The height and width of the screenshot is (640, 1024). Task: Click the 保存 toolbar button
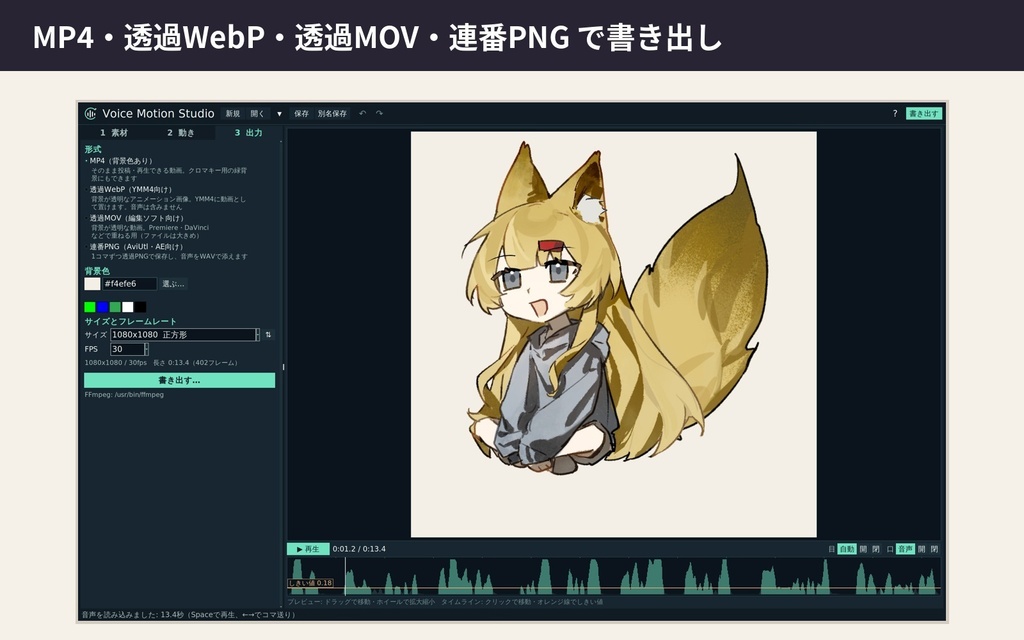[301, 114]
